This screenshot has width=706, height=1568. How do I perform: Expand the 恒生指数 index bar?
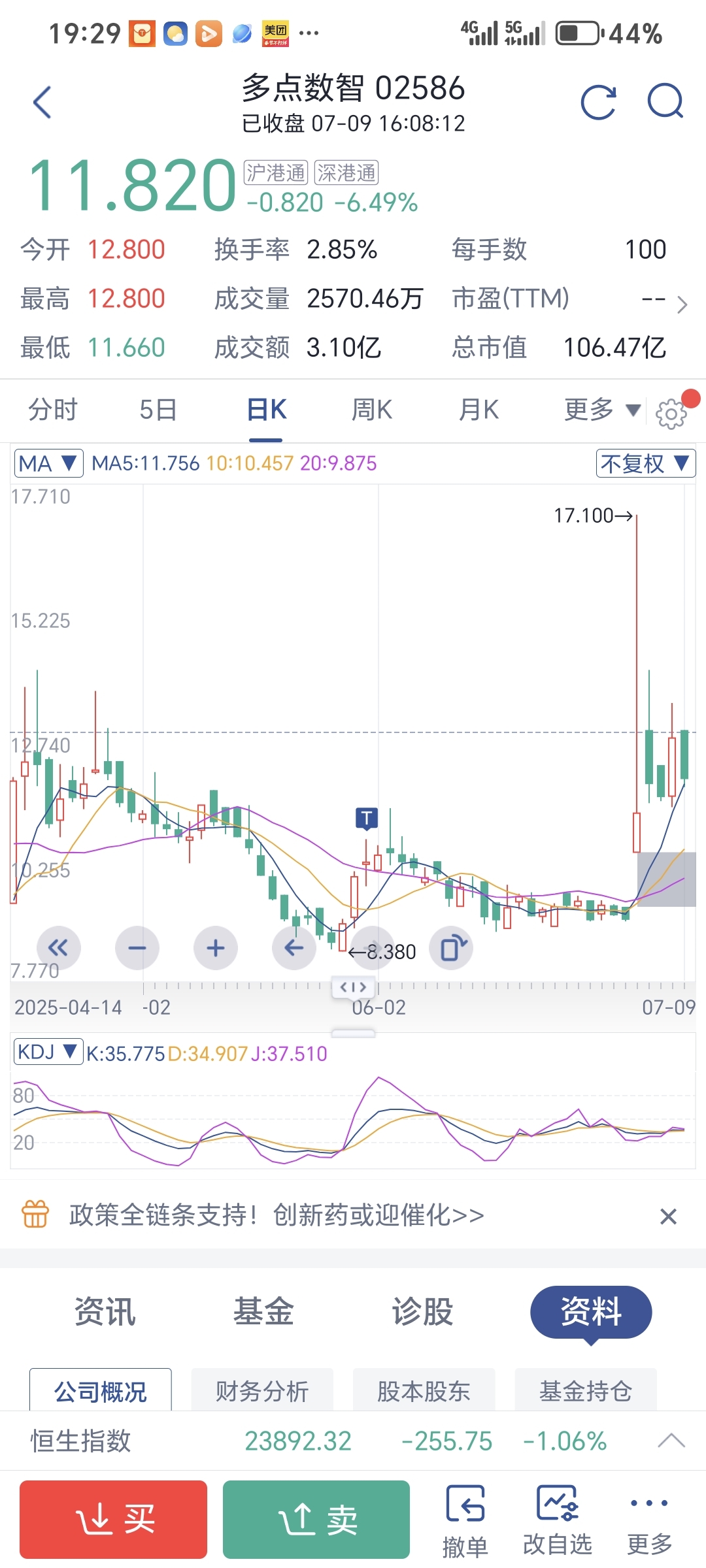point(671,1441)
